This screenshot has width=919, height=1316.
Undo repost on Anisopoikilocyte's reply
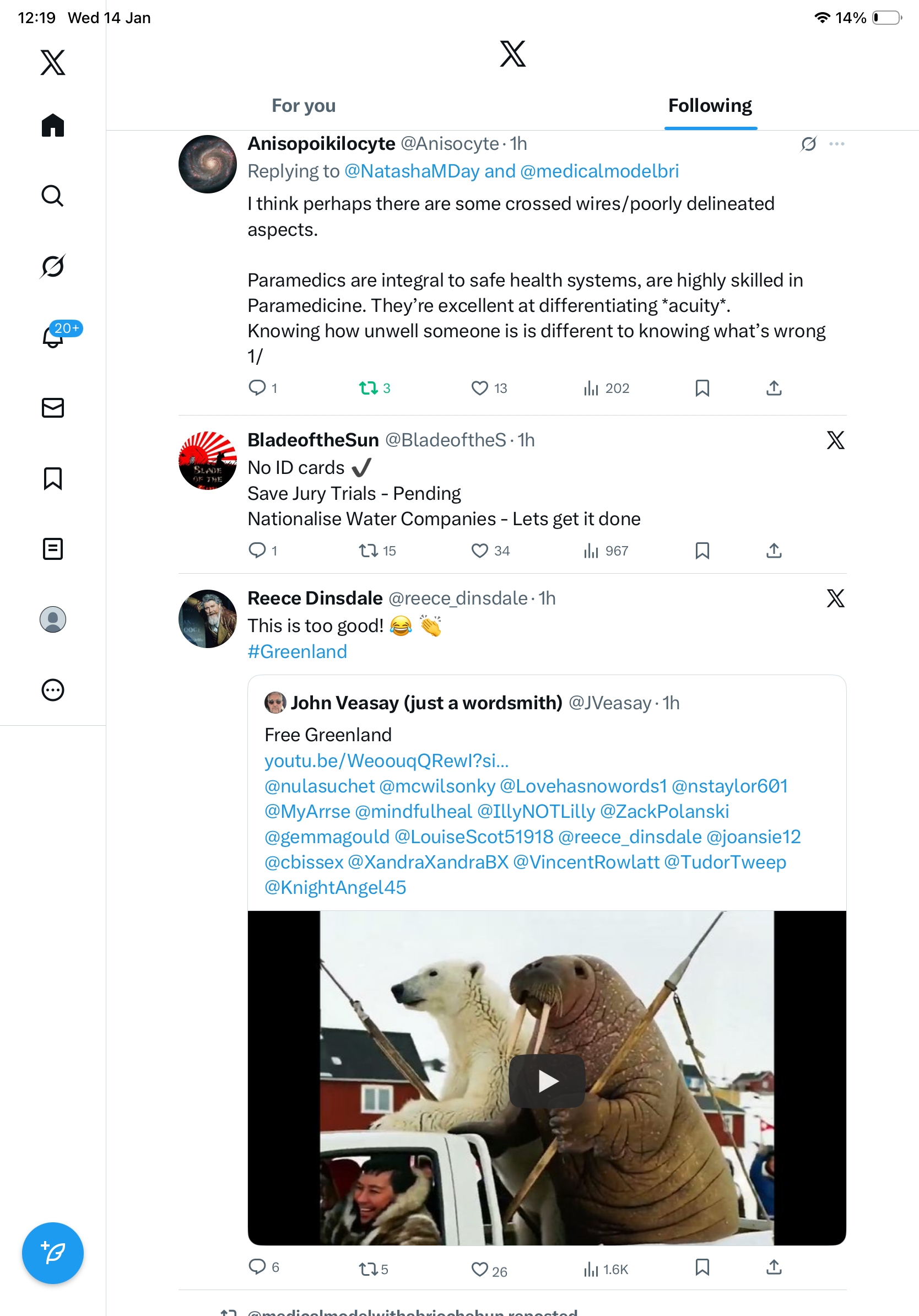coord(368,388)
